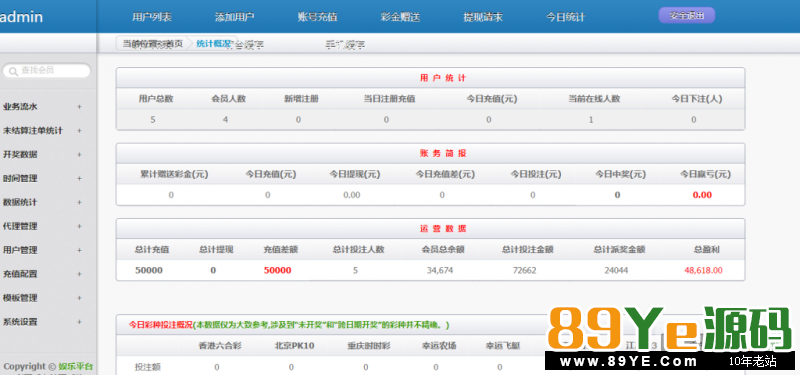Viewport: 800px width, 375px height.
Task: Click the 34,674 会员总余额 value
Action: click(440, 270)
